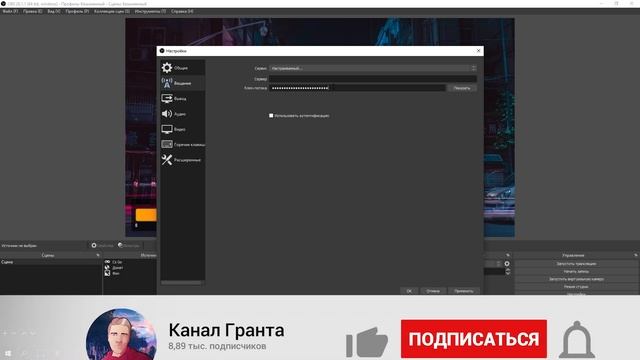
Task: Expand the Service (Сервис) dropdown
Action: [373, 68]
